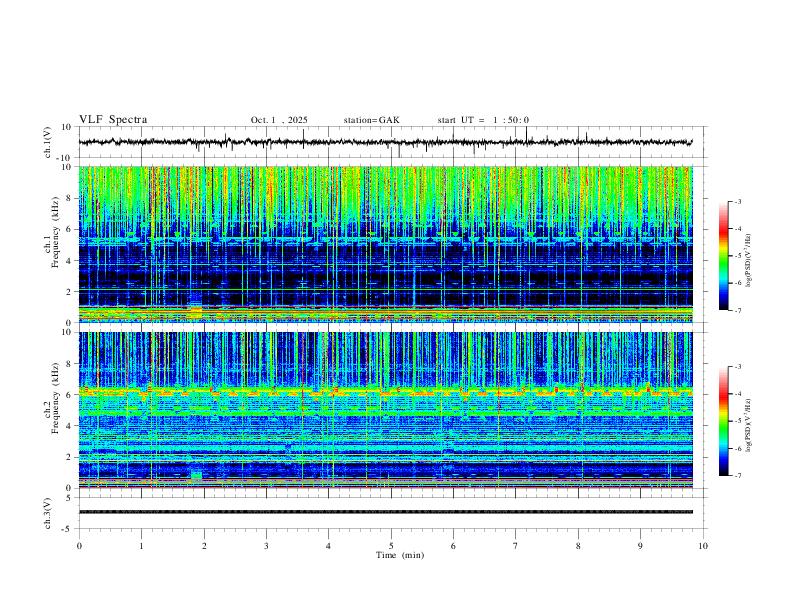Click the ch.1 spectrogram panel
Image resolution: width=792 pixels, height=612 pixels.
[385, 244]
